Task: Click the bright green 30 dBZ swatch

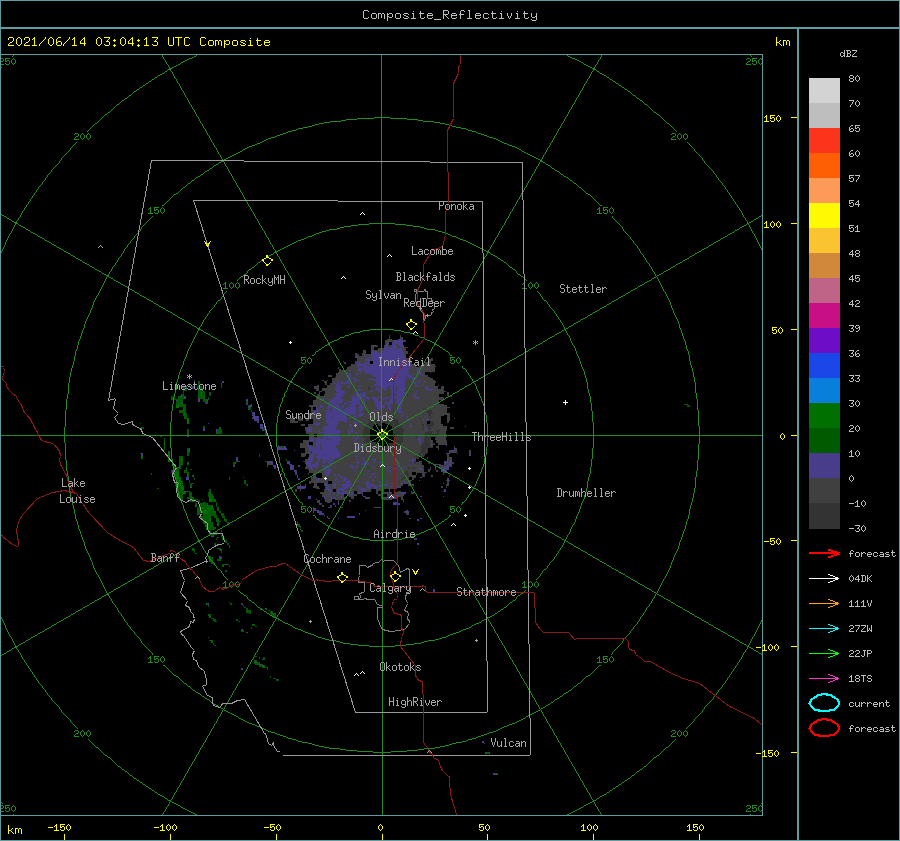Action: pyautogui.click(x=824, y=416)
